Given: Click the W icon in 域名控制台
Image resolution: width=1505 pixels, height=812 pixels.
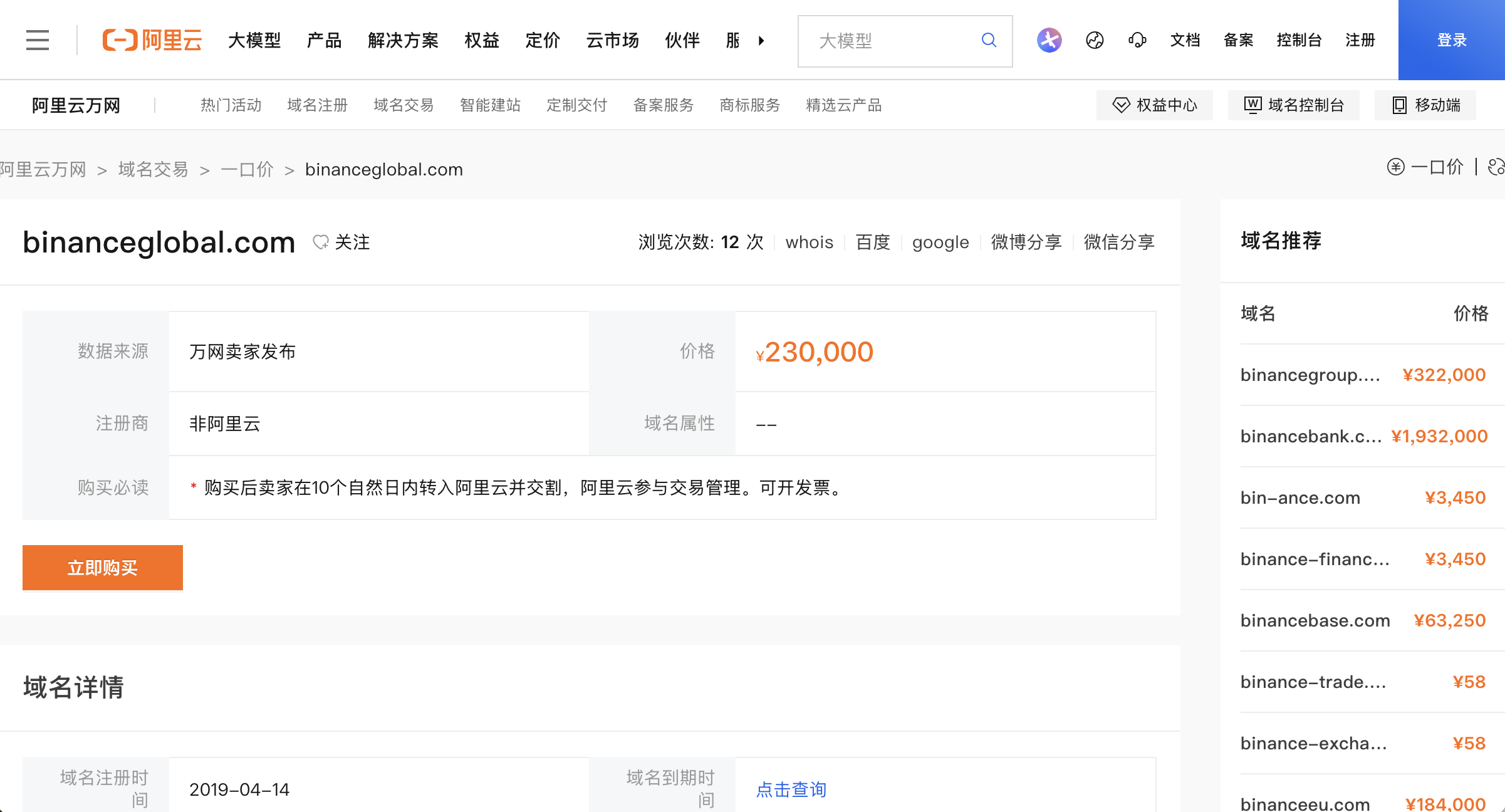Looking at the screenshot, I should 1252,105.
